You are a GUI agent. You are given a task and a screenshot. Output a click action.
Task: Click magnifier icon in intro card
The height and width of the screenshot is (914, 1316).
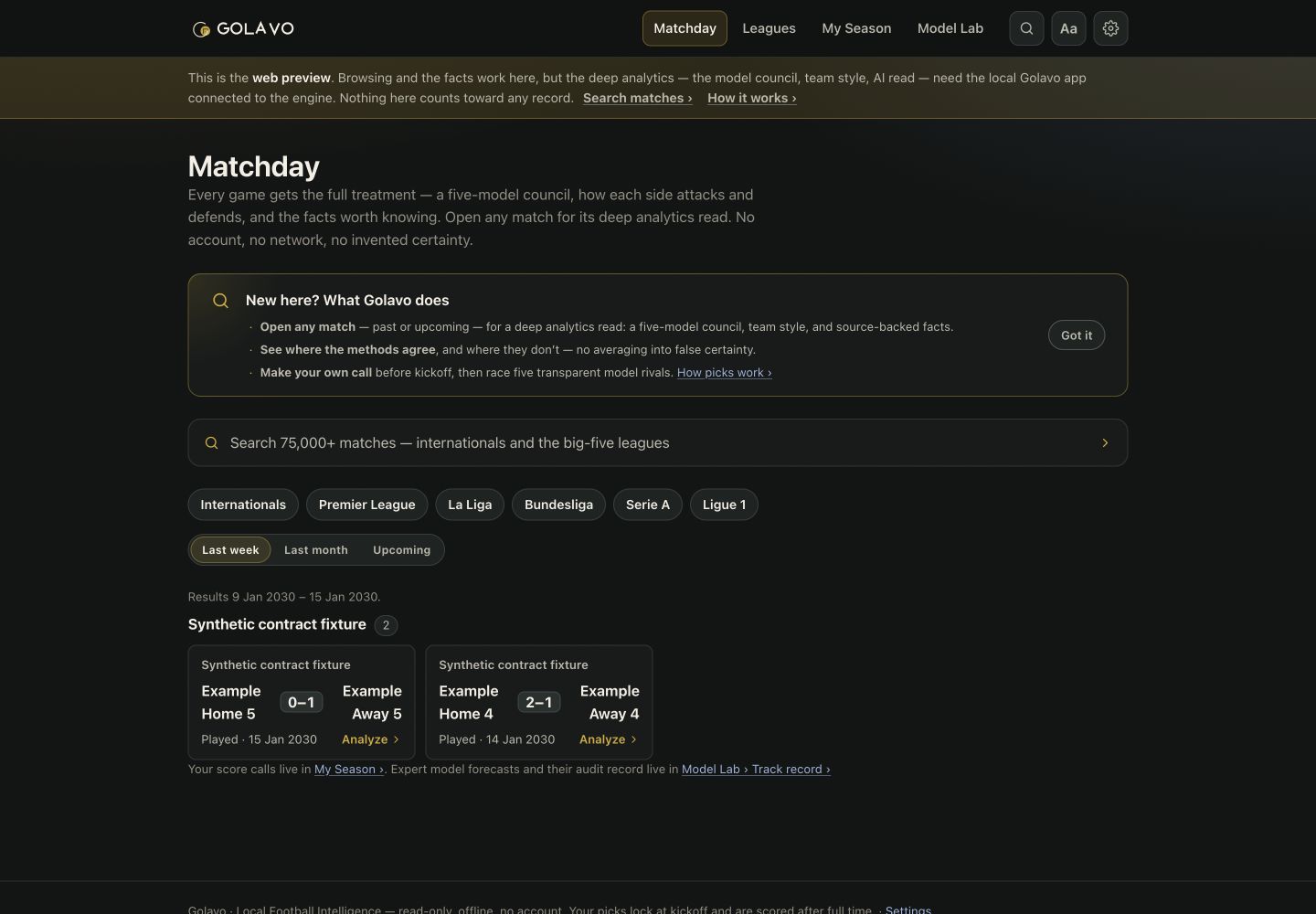[x=220, y=301]
